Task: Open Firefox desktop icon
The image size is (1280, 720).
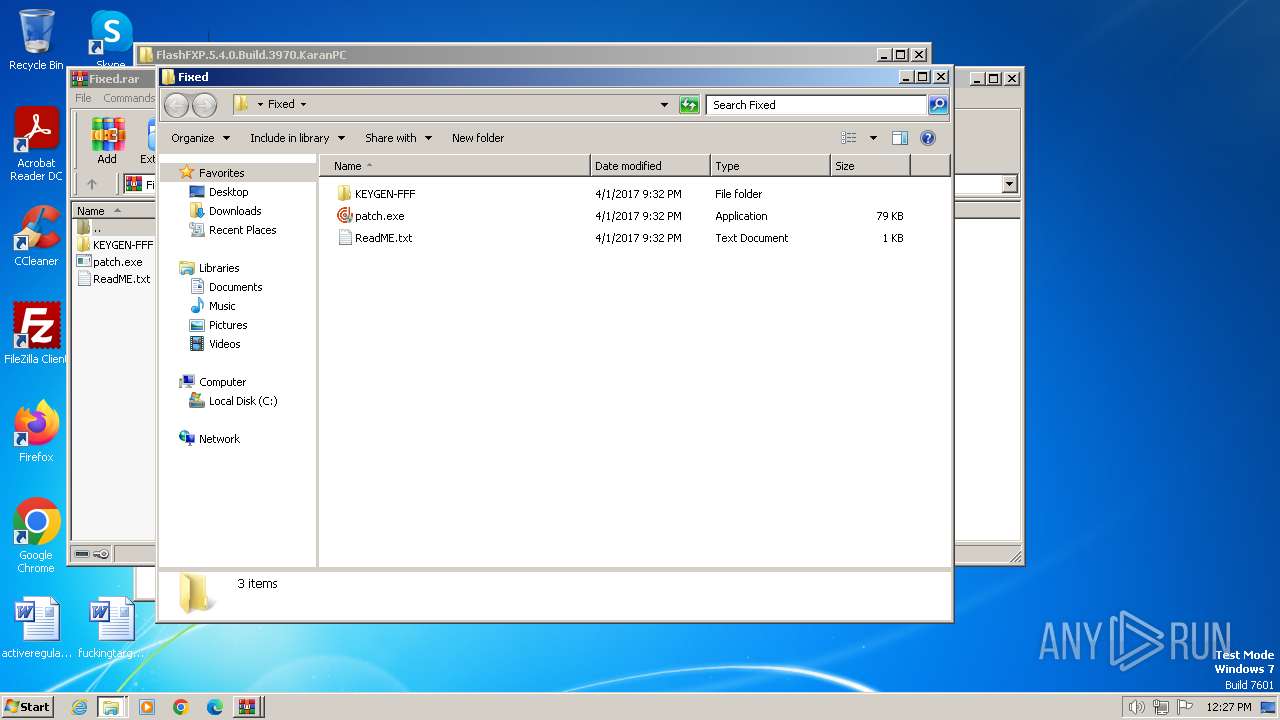Action: (x=36, y=432)
